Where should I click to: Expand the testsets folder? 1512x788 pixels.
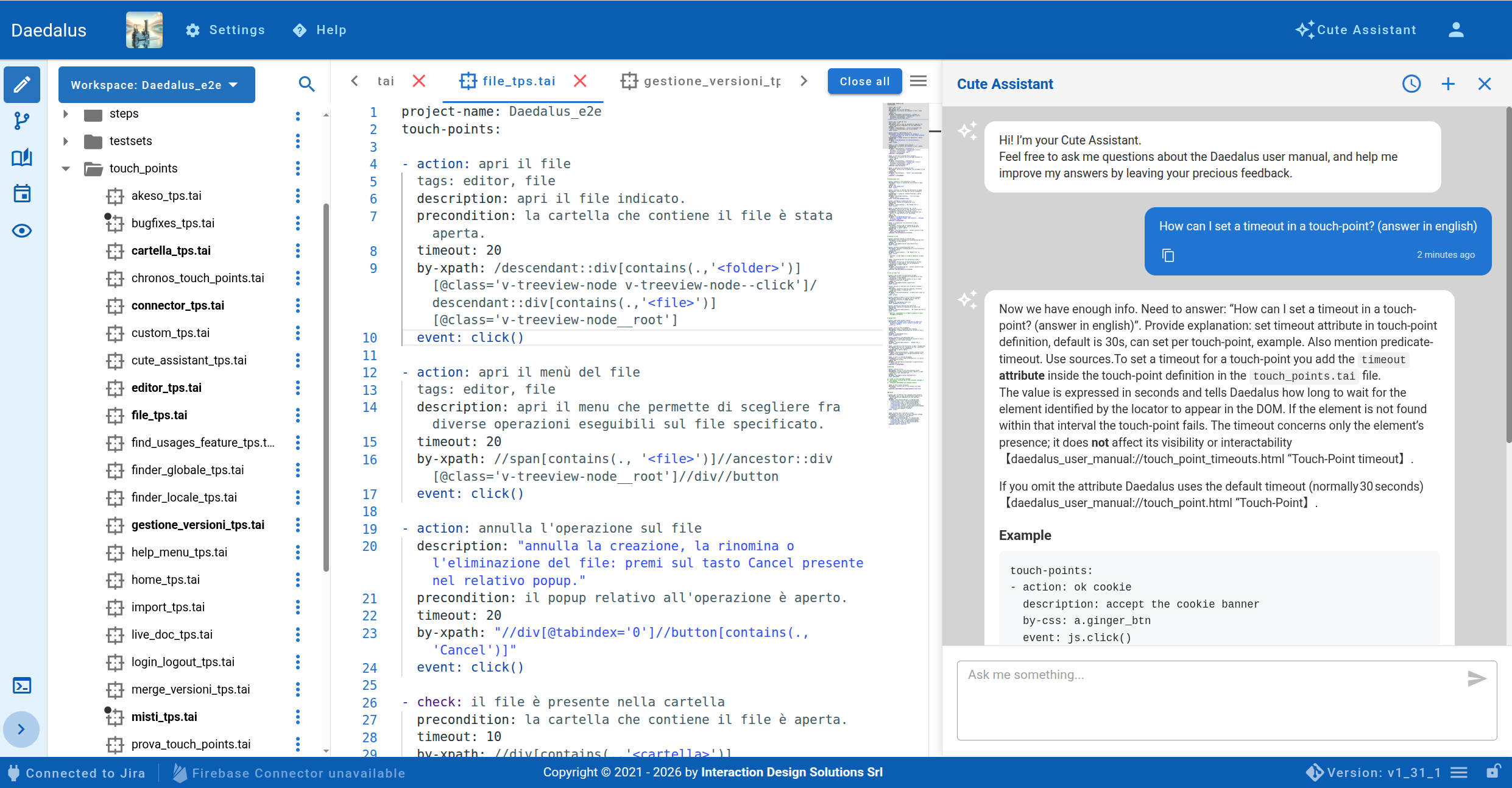(x=66, y=141)
